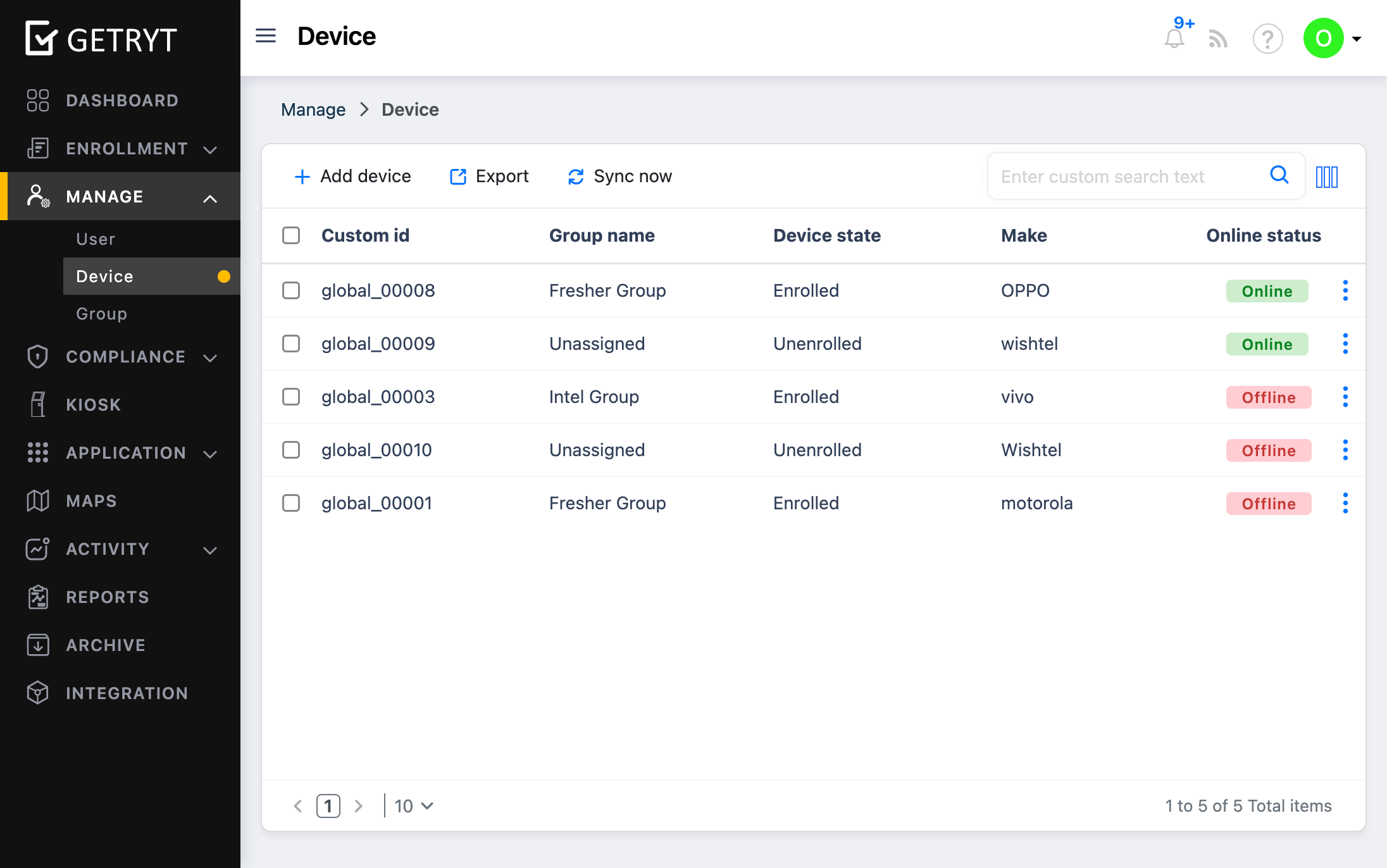Select the global_00008 row checkbox
This screenshot has height=868, width=1387.
[291, 290]
